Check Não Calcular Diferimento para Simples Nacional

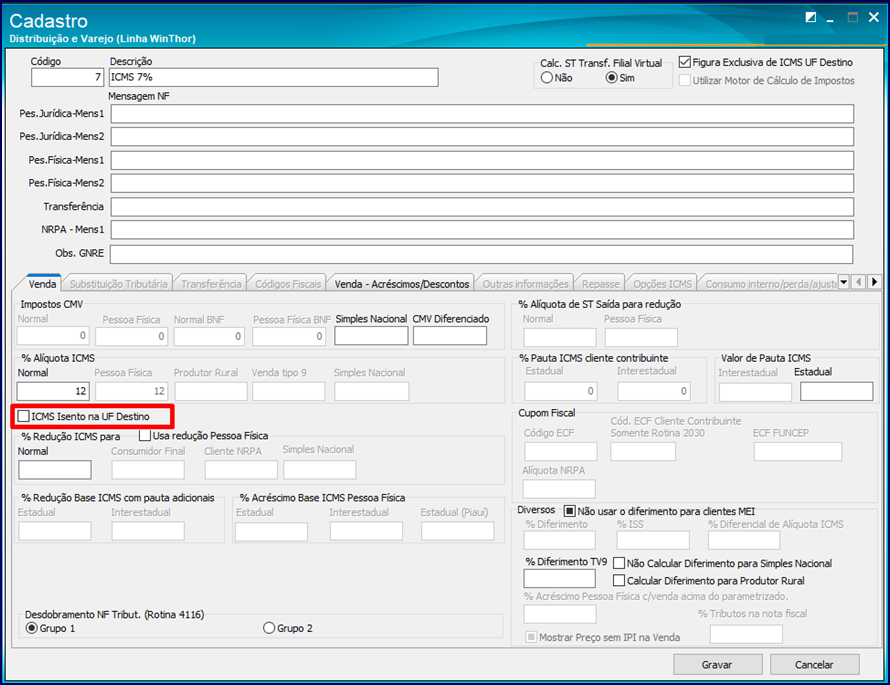(x=619, y=563)
